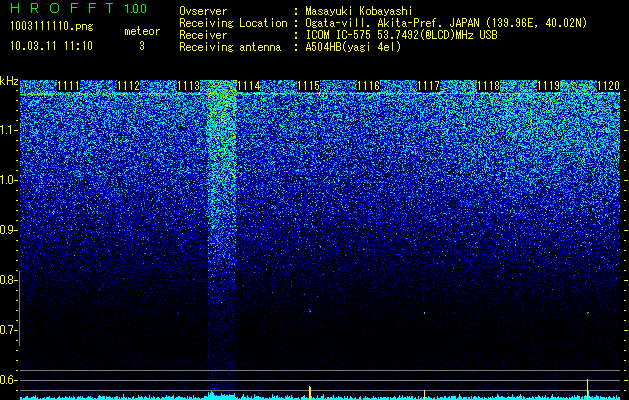The width and height of the screenshot is (629, 400).
Task: Click the yellow detection spike below 1115
Action: (x=310, y=392)
